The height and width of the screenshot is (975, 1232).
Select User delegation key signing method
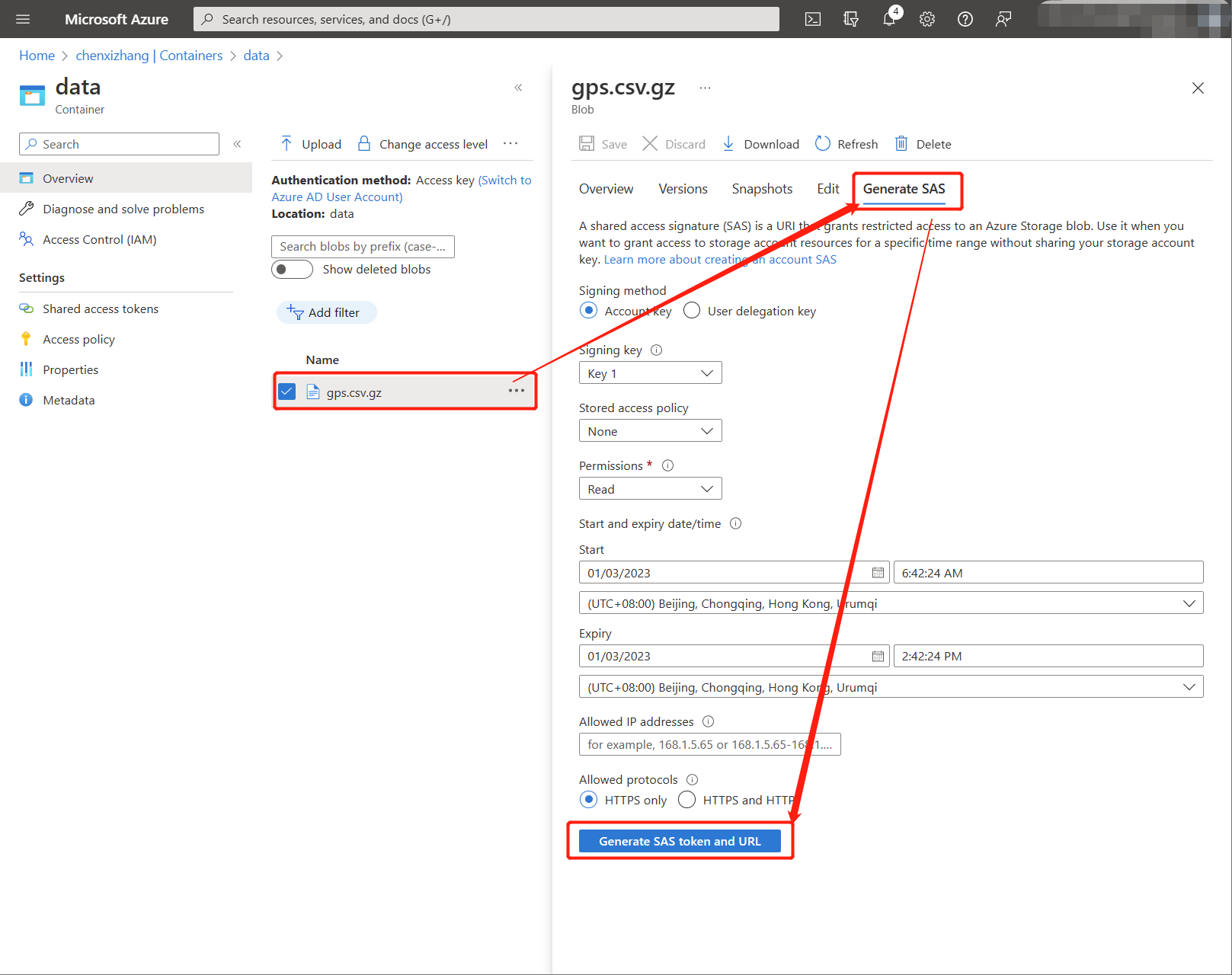coord(692,311)
